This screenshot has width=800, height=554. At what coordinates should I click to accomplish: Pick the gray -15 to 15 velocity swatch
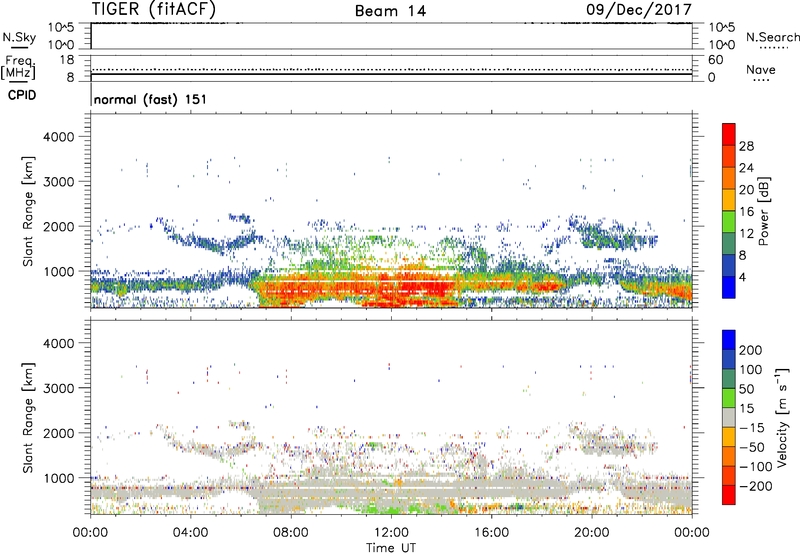click(729, 417)
